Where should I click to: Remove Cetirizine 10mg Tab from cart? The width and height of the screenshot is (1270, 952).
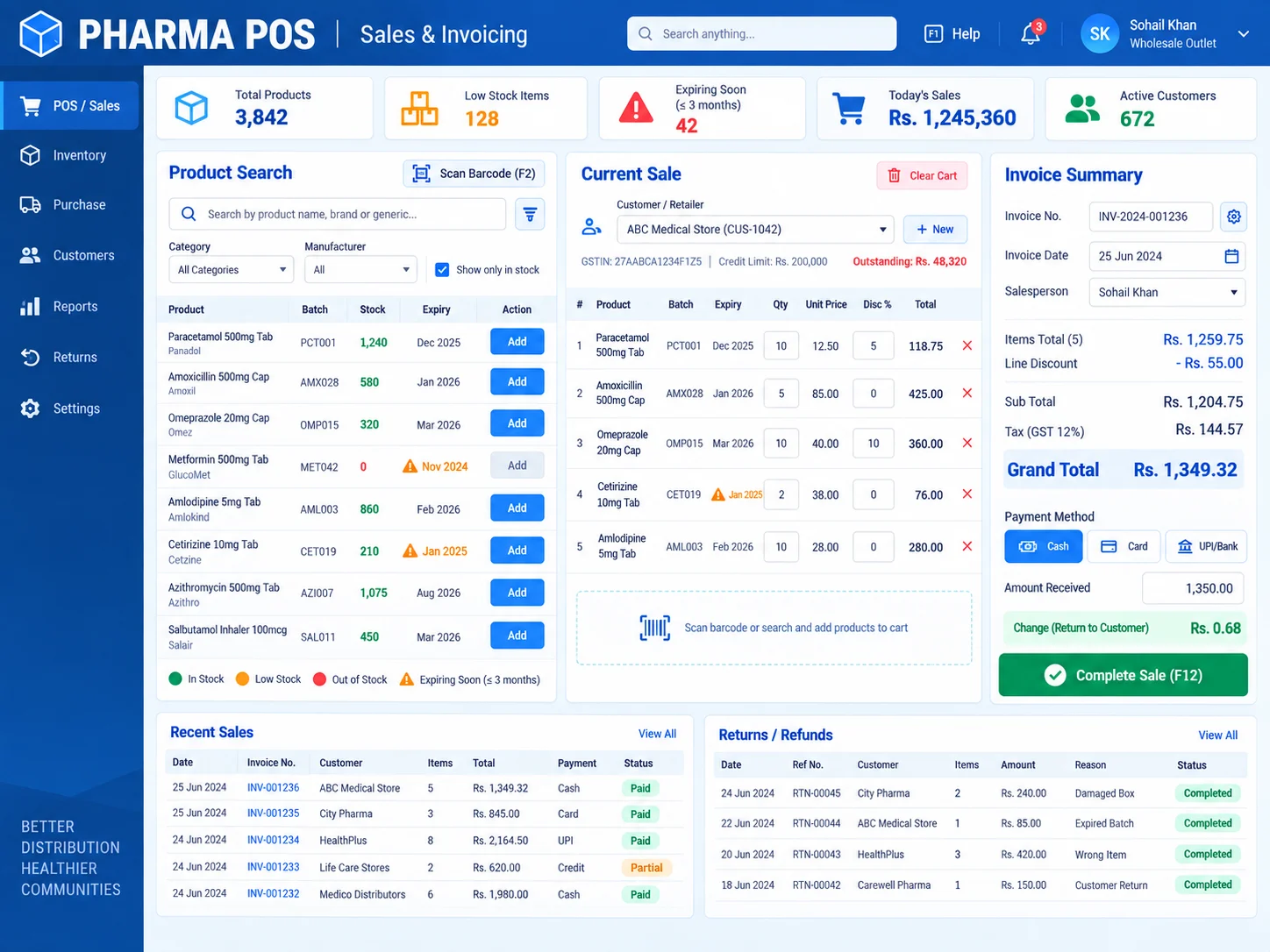(x=967, y=494)
